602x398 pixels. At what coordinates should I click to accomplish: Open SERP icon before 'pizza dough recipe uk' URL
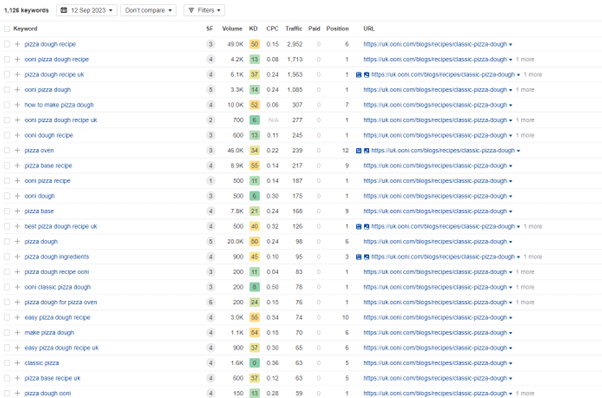pyautogui.click(x=359, y=75)
